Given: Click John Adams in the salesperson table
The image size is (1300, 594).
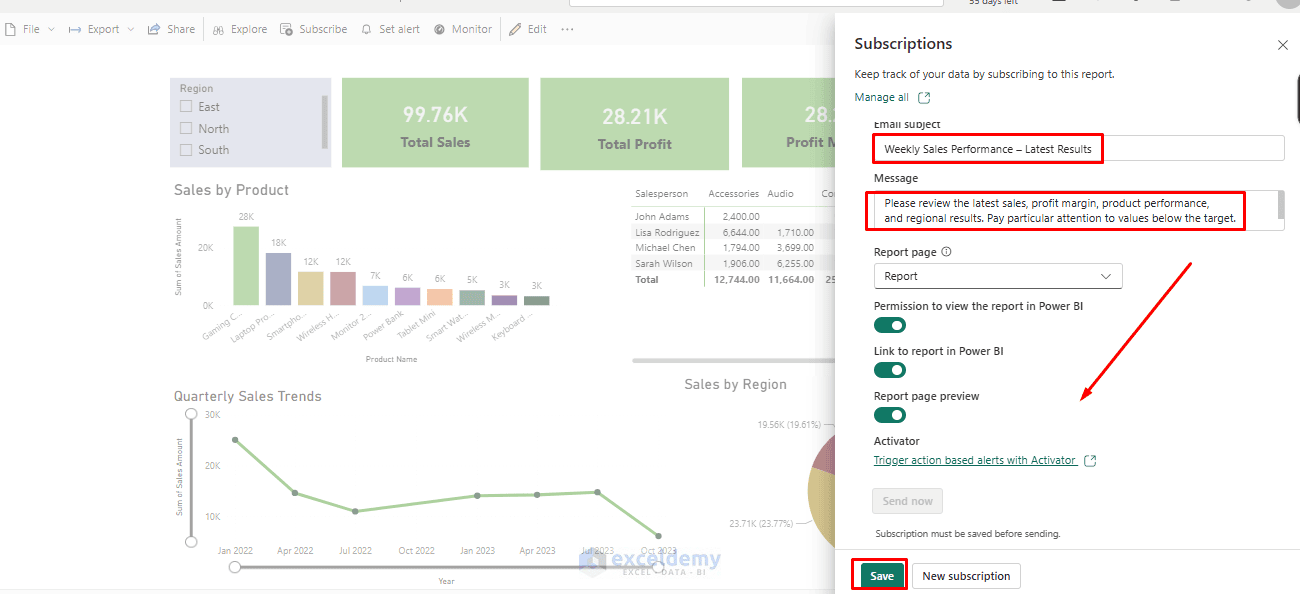Looking at the screenshot, I should (x=662, y=216).
